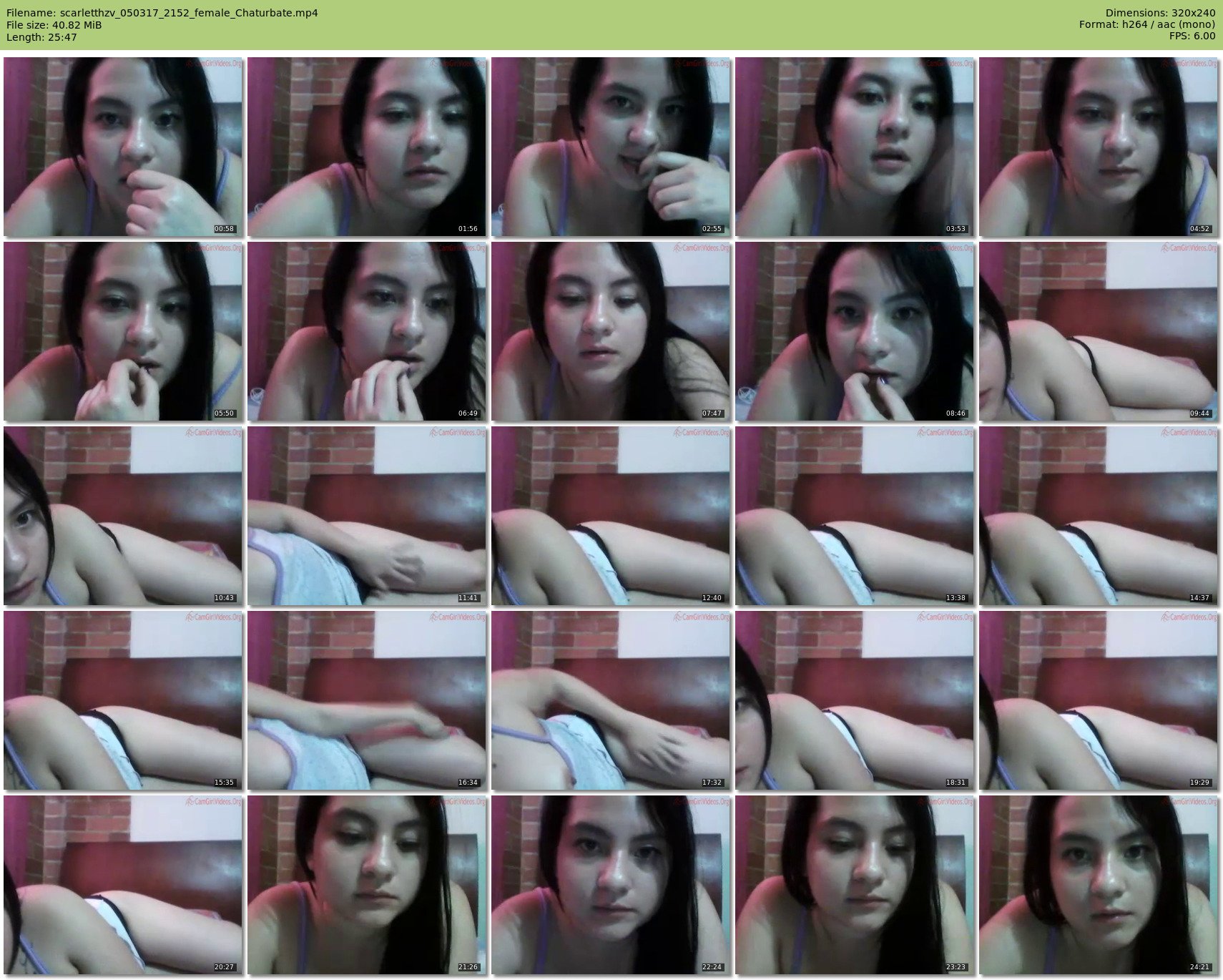The width and height of the screenshot is (1223, 980).
Task: Click the Dimensions 320x240 label
Action: coord(1160,13)
